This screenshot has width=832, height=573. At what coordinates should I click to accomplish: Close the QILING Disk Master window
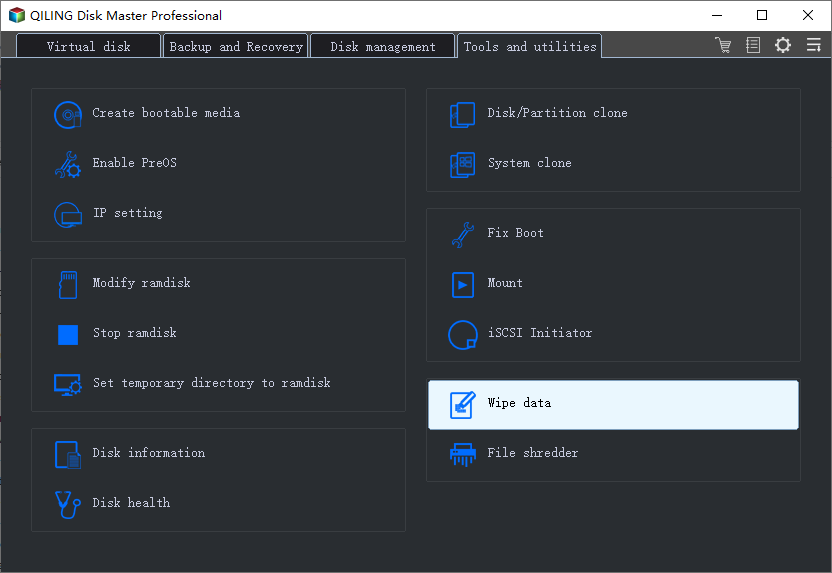tap(808, 15)
